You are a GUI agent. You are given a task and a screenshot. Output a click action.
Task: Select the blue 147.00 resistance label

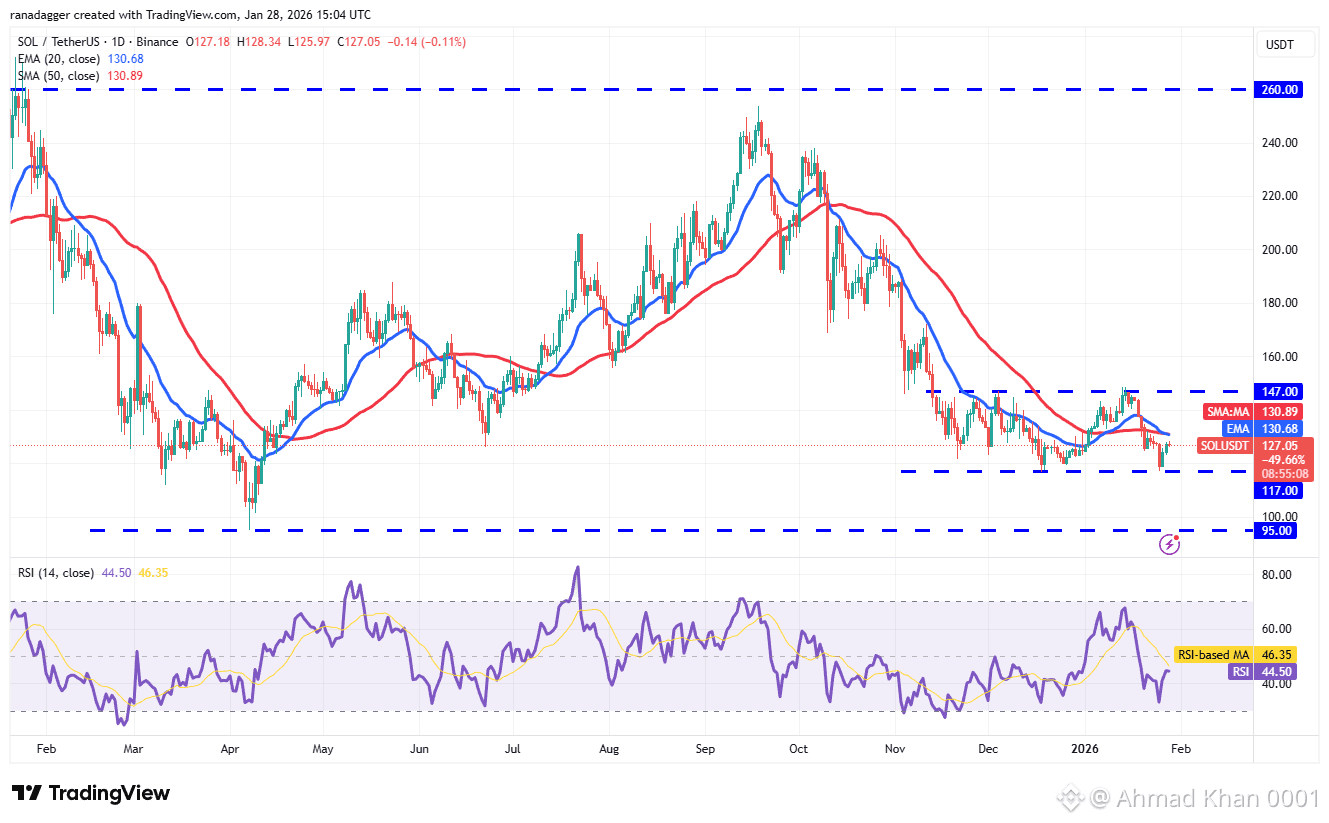point(1278,391)
